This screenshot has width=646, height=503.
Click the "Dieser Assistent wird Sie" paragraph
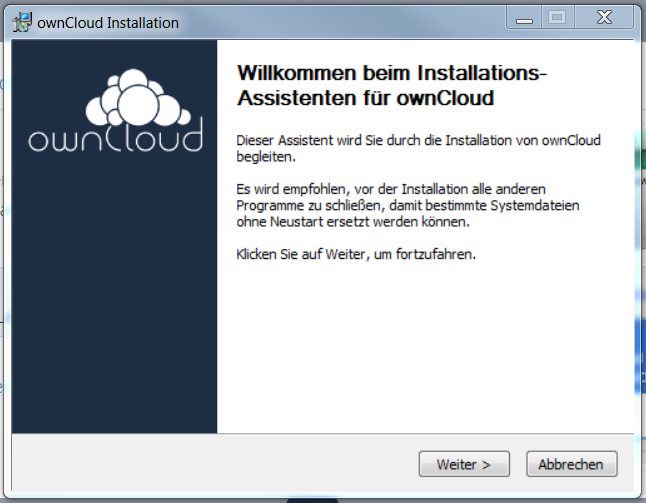(x=418, y=148)
